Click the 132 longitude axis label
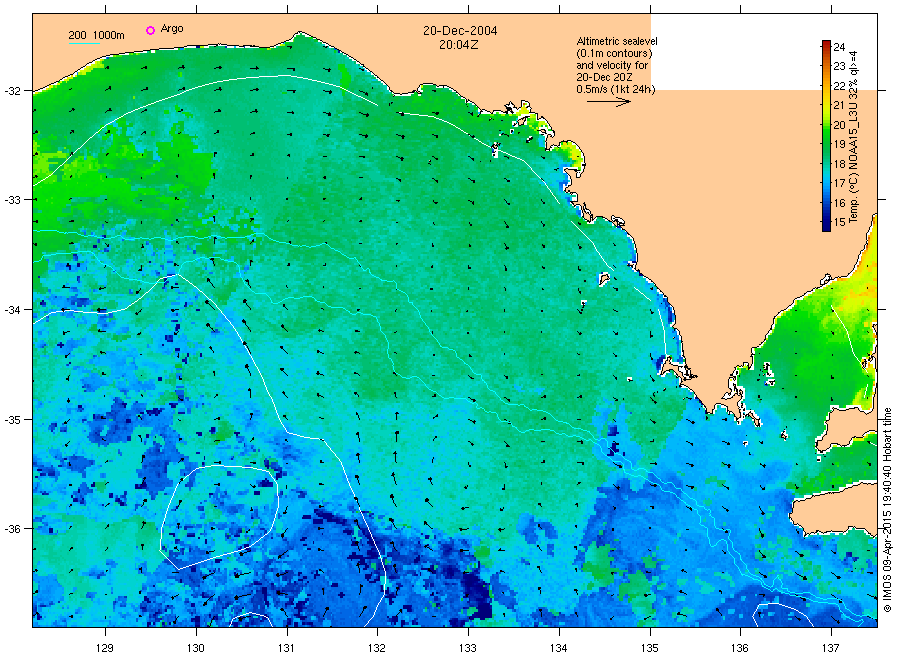Image resolution: width=900 pixels, height=660 pixels. [x=377, y=648]
